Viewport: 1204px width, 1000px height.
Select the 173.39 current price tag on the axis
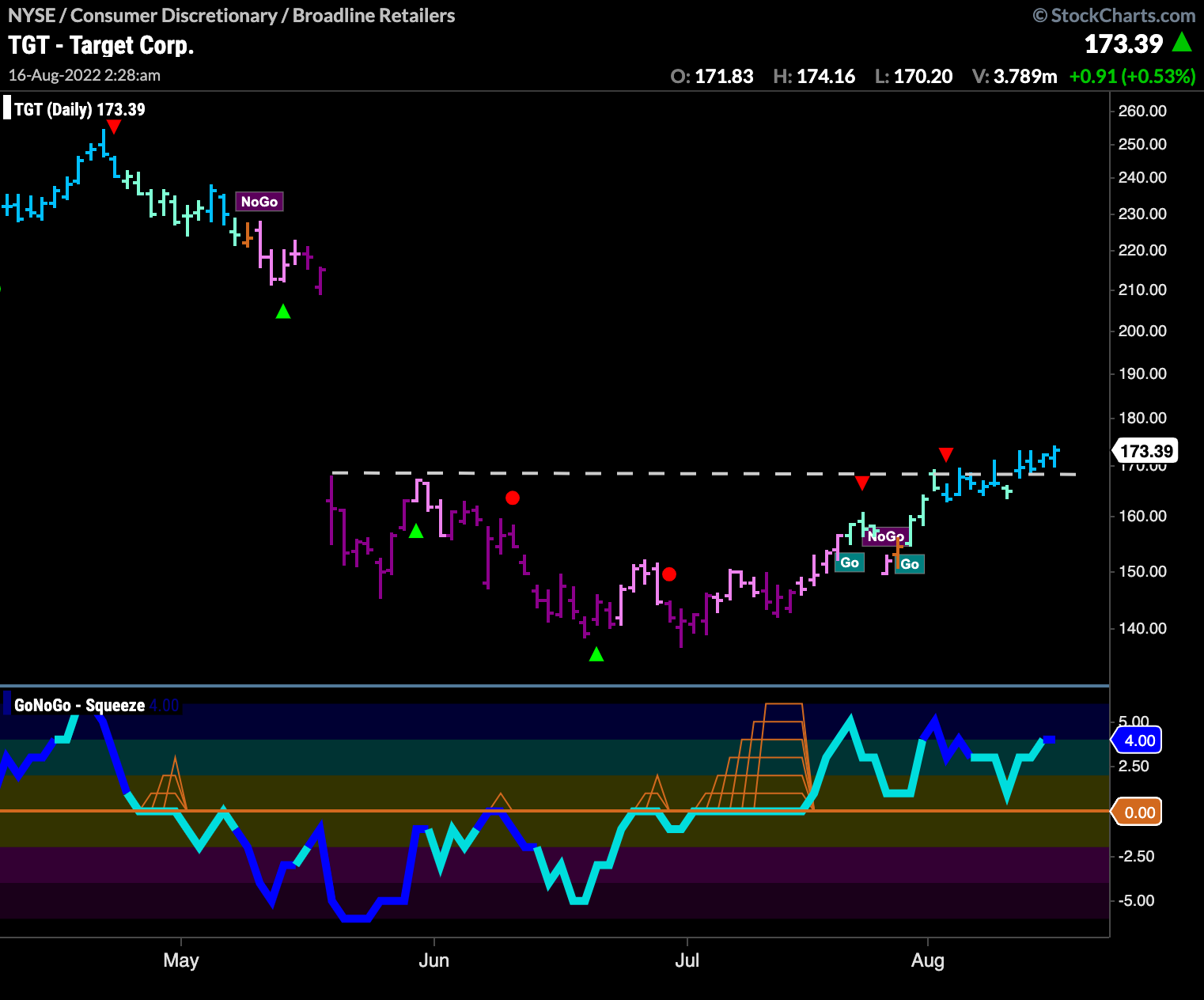[1146, 451]
